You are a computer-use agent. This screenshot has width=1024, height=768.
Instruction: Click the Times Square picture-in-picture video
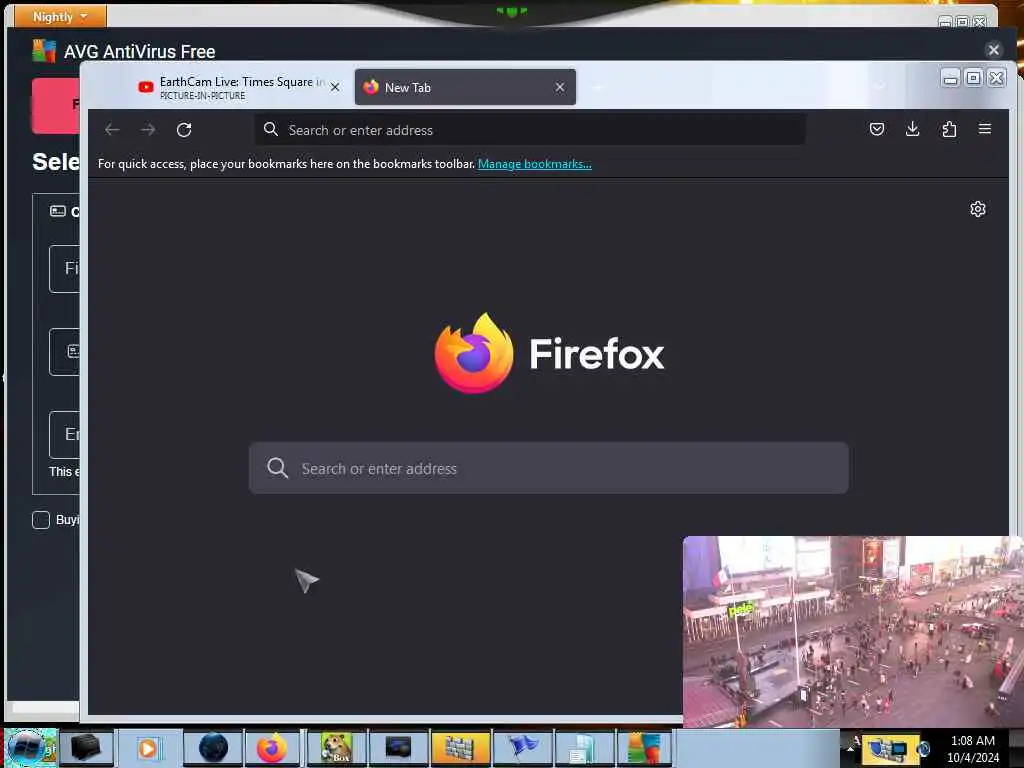853,632
